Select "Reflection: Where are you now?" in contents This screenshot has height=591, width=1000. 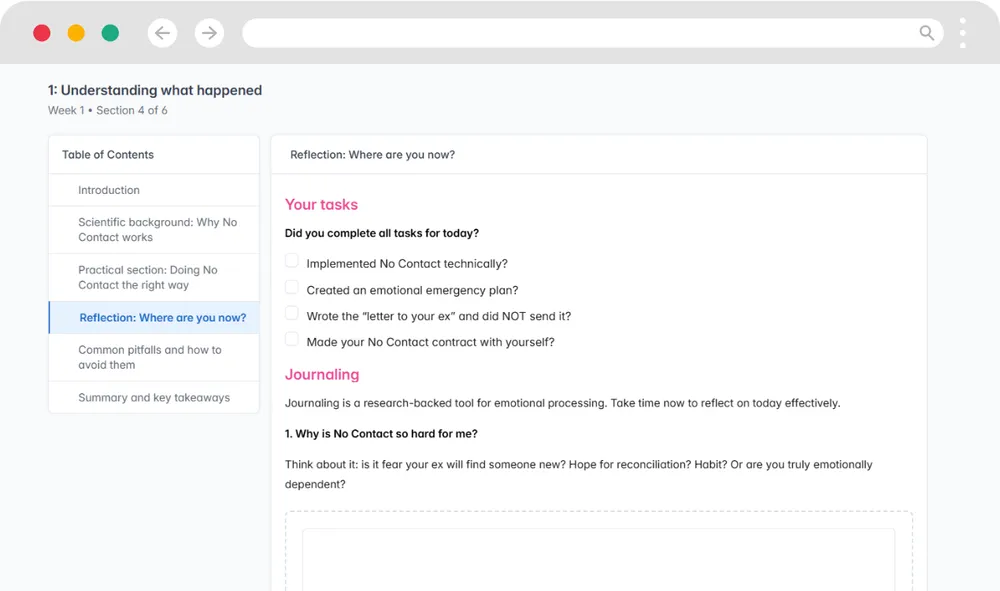click(x=162, y=318)
